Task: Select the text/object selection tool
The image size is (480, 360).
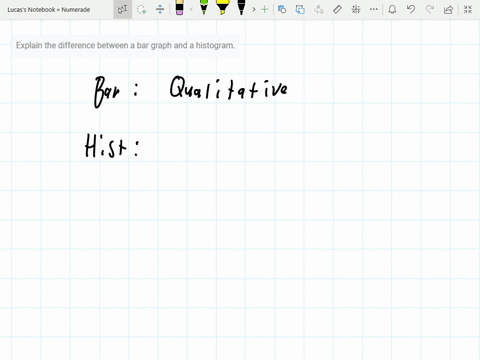Action: click(x=122, y=9)
